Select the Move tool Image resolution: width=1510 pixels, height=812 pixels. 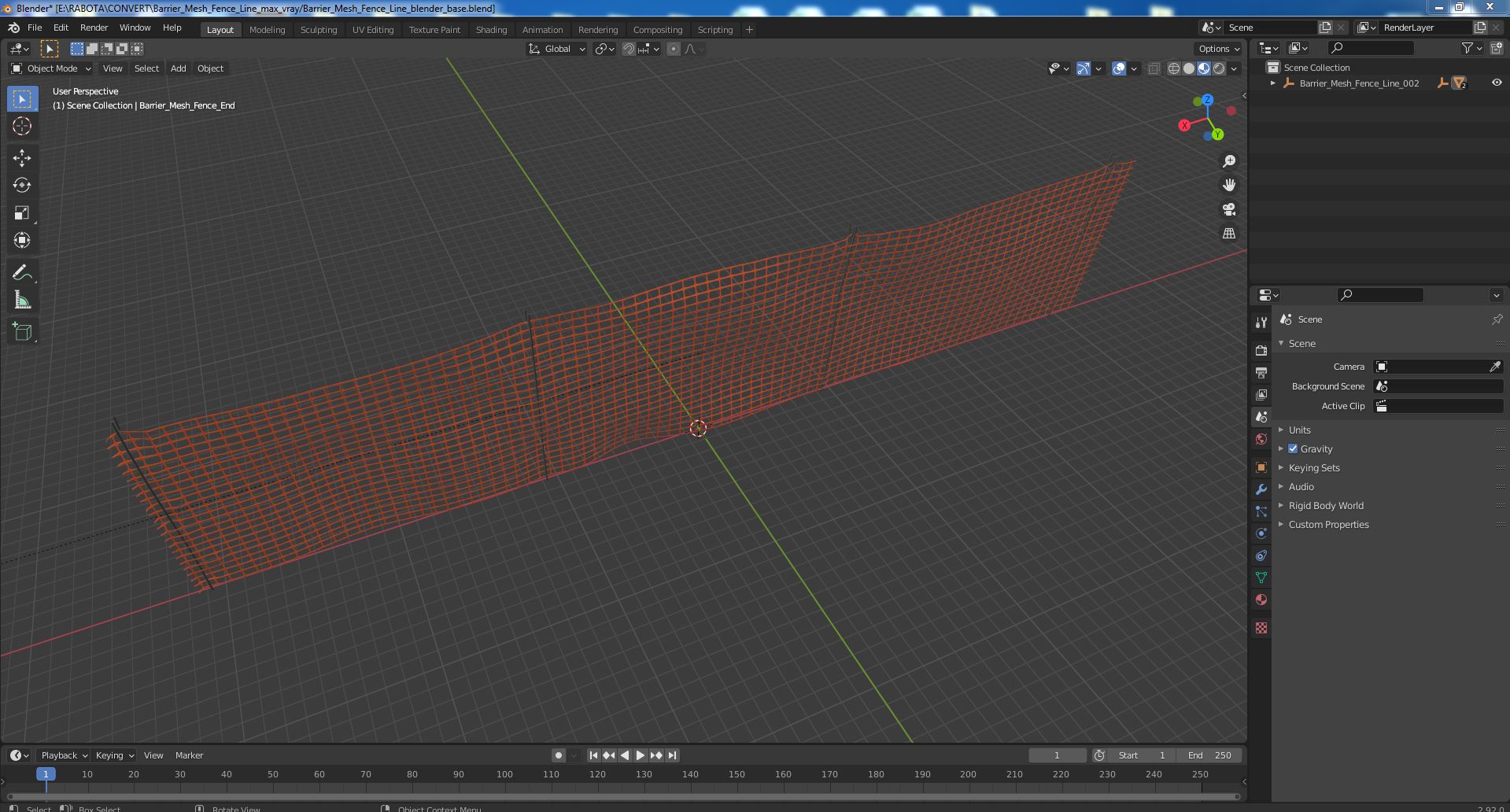(22, 158)
